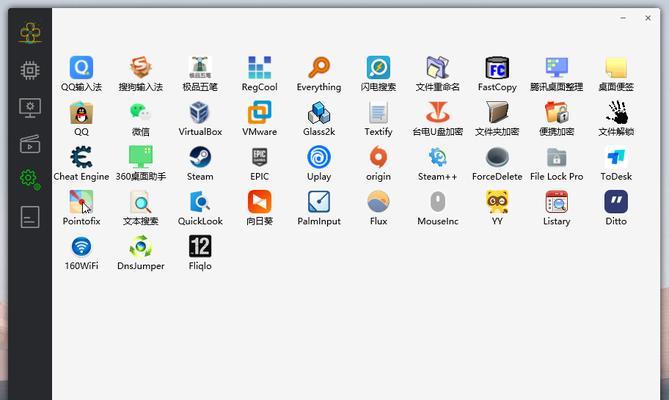Launch Uplay
Image resolution: width=669 pixels, height=400 pixels.
click(319, 157)
